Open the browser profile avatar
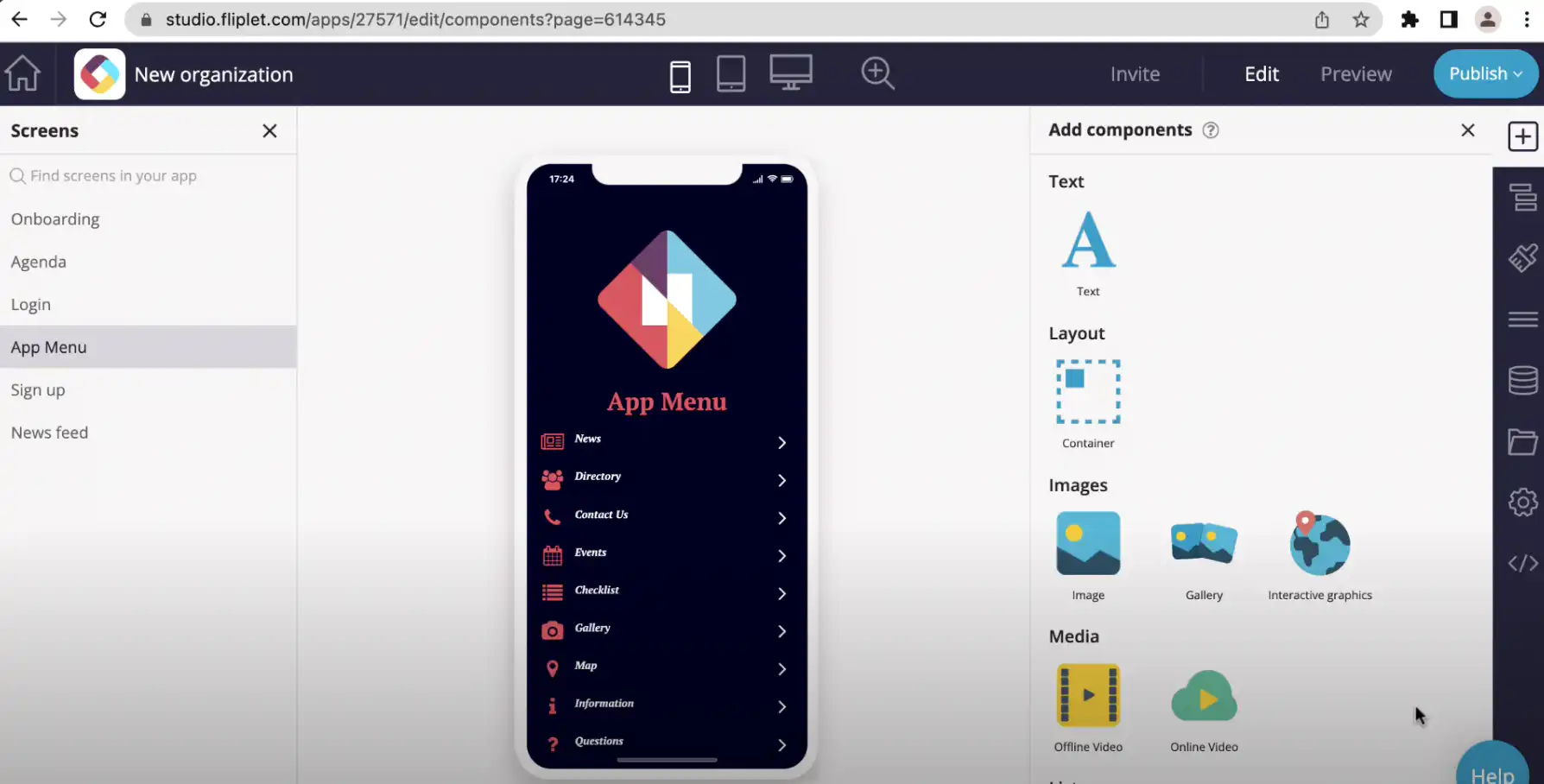This screenshot has width=1544, height=784. coord(1487,19)
